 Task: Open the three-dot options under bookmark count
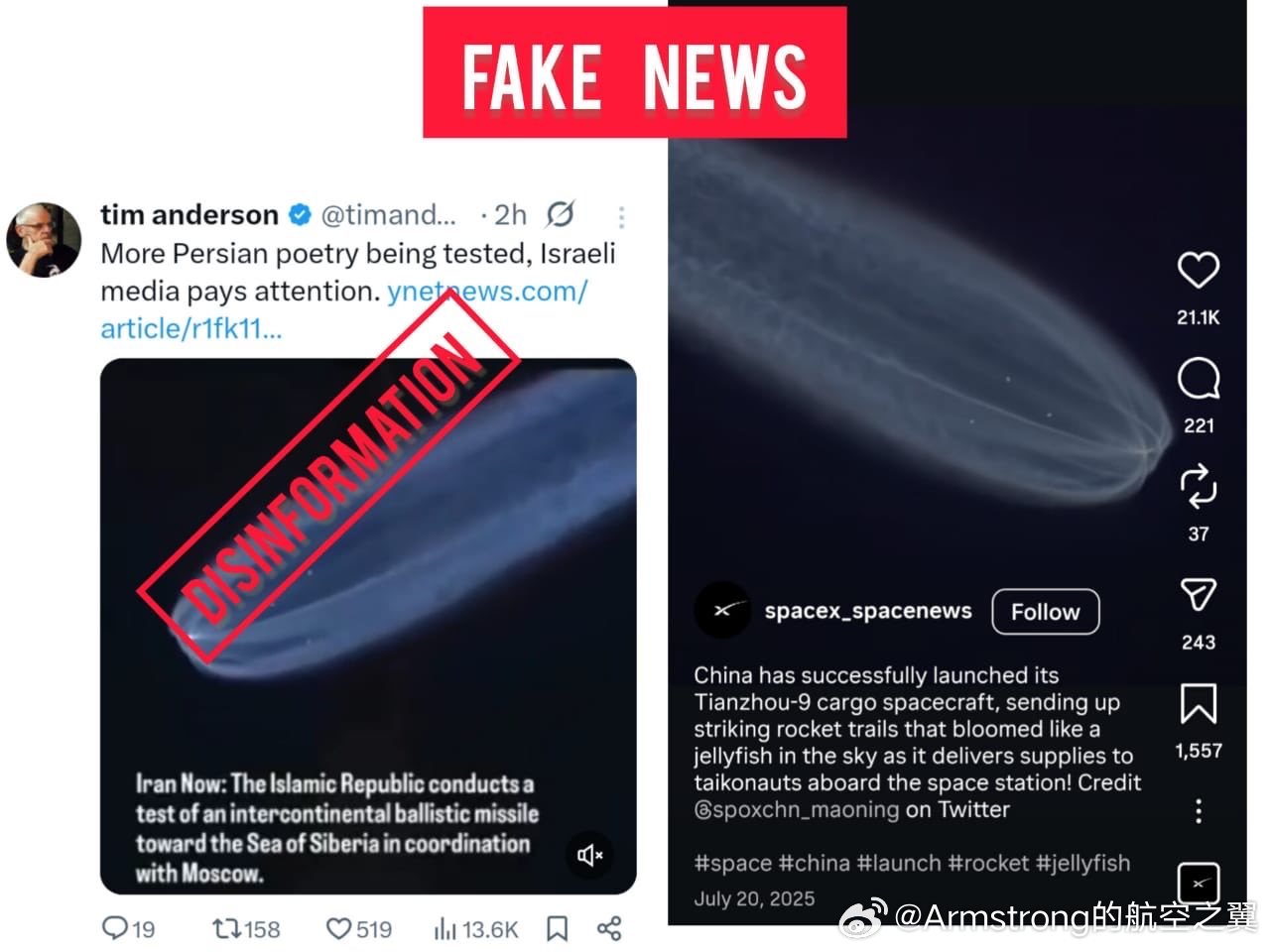click(1199, 811)
